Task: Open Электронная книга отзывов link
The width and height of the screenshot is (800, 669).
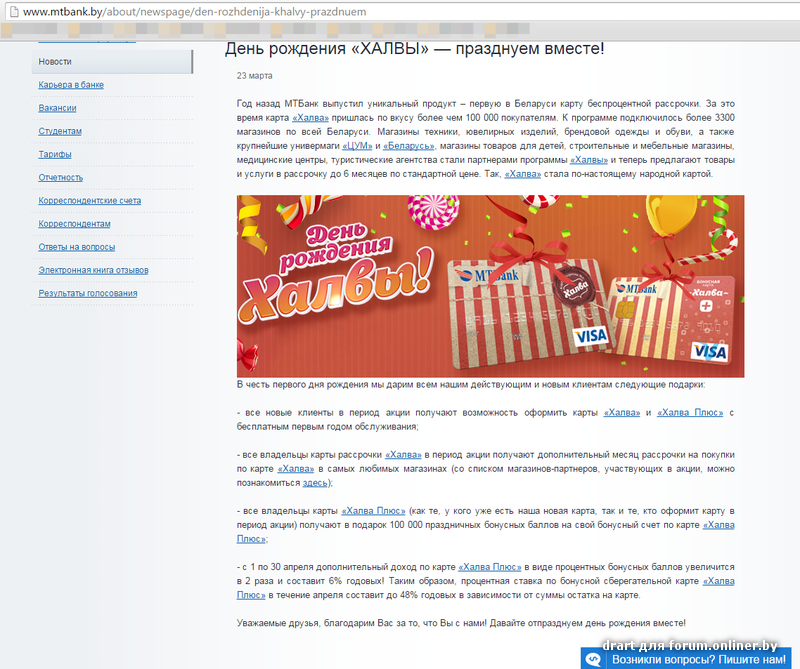Action: [93, 270]
